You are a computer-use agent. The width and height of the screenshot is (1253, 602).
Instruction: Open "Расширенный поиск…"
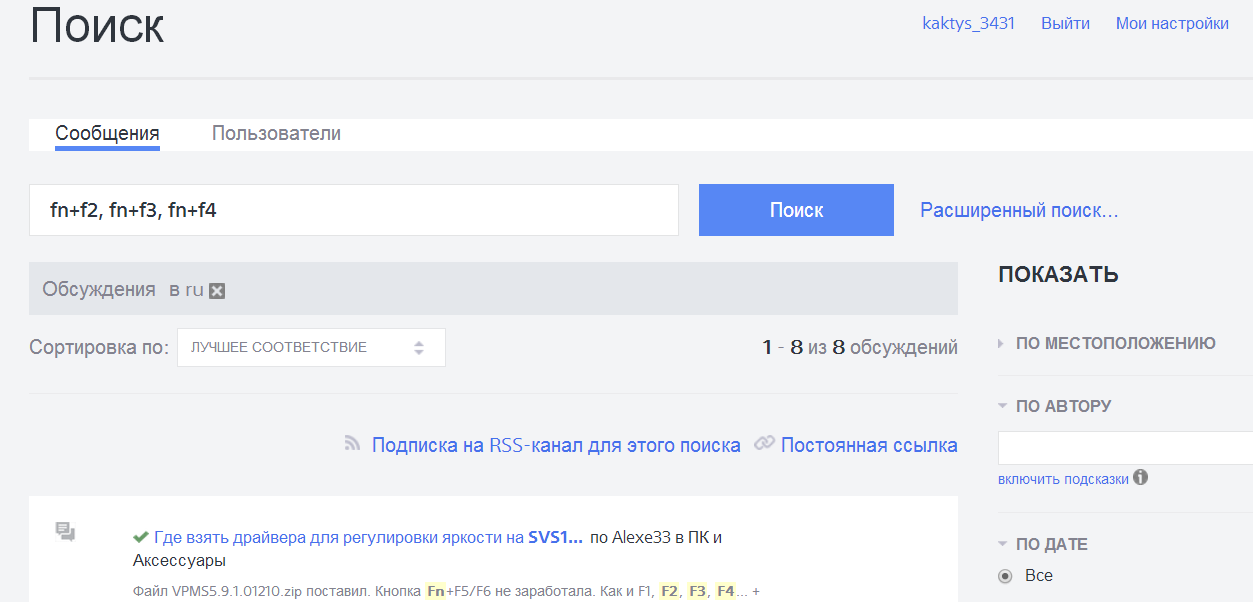tap(1019, 209)
